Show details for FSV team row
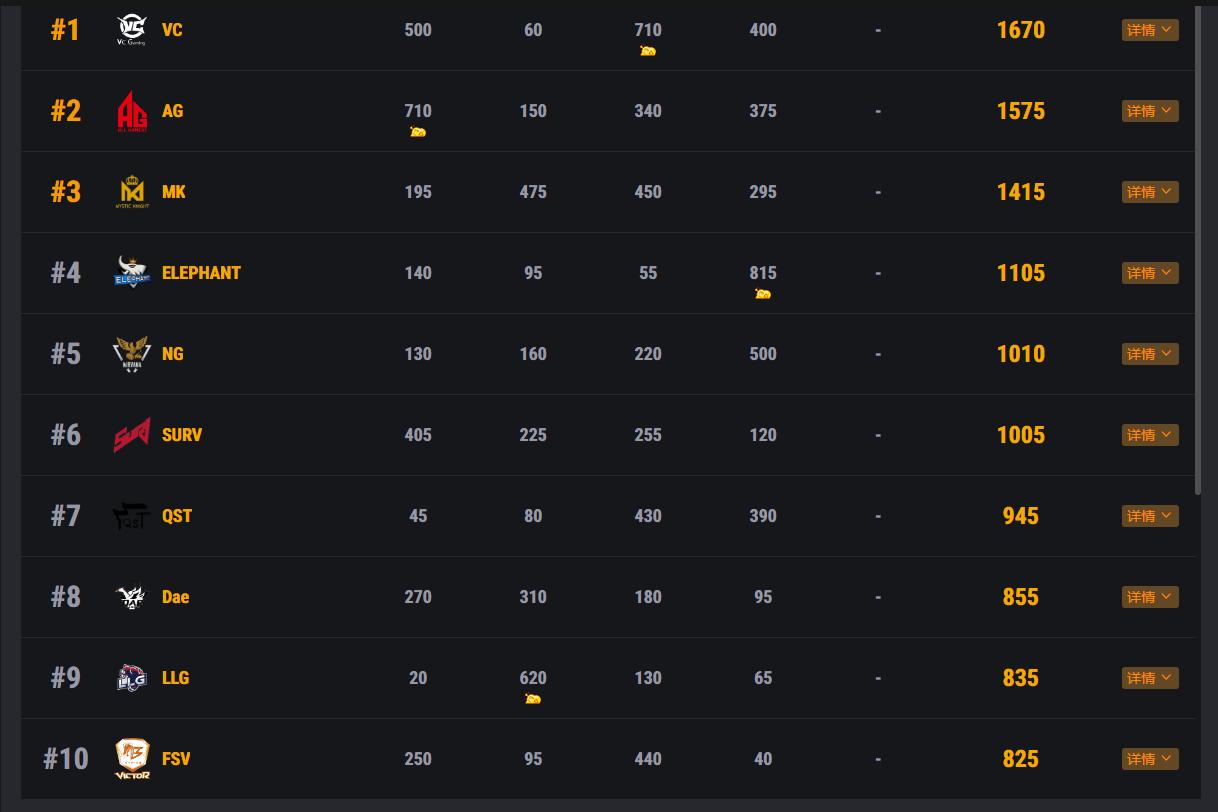This screenshot has height=812, width=1218. click(1150, 759)
